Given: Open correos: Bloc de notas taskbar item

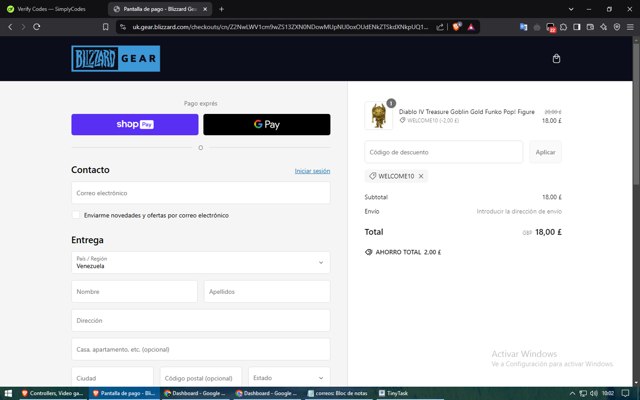Looking at the screenshot, I should click(x=338, y=393).
